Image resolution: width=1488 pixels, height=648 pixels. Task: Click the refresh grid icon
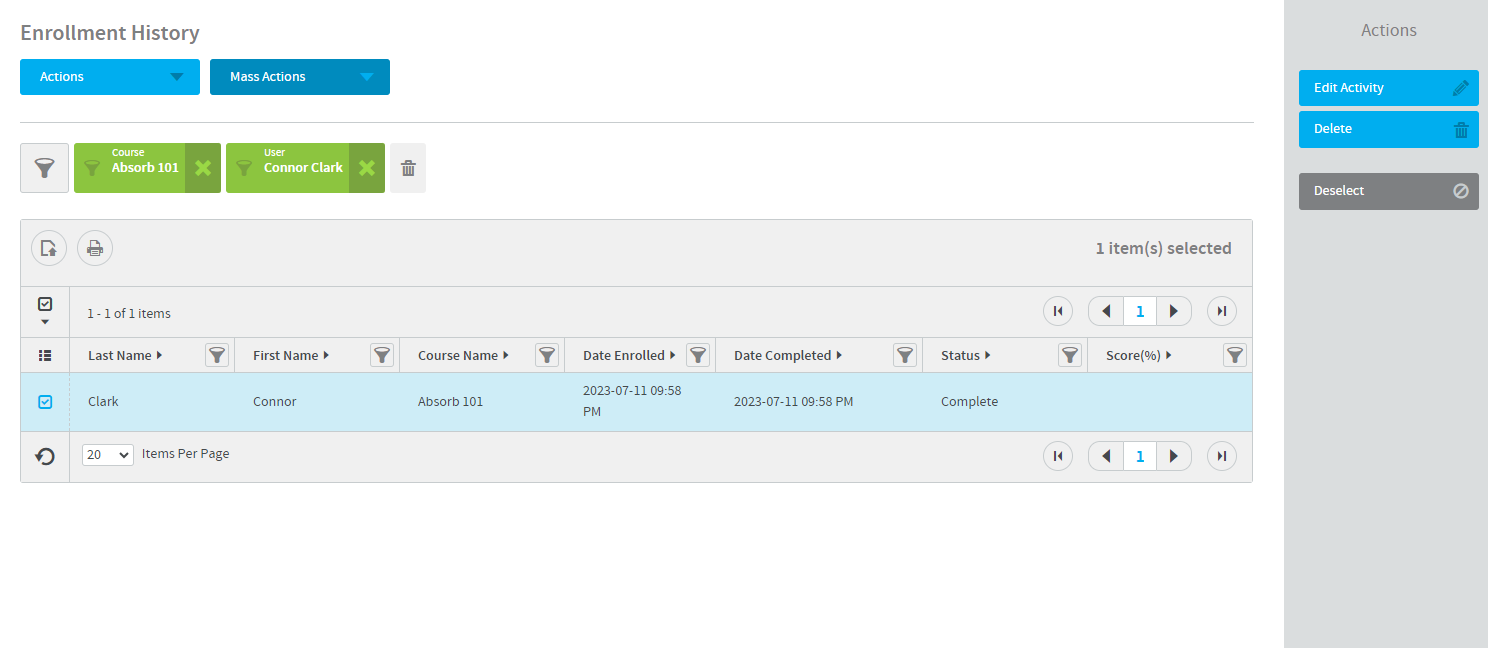[x=45, y=456]
